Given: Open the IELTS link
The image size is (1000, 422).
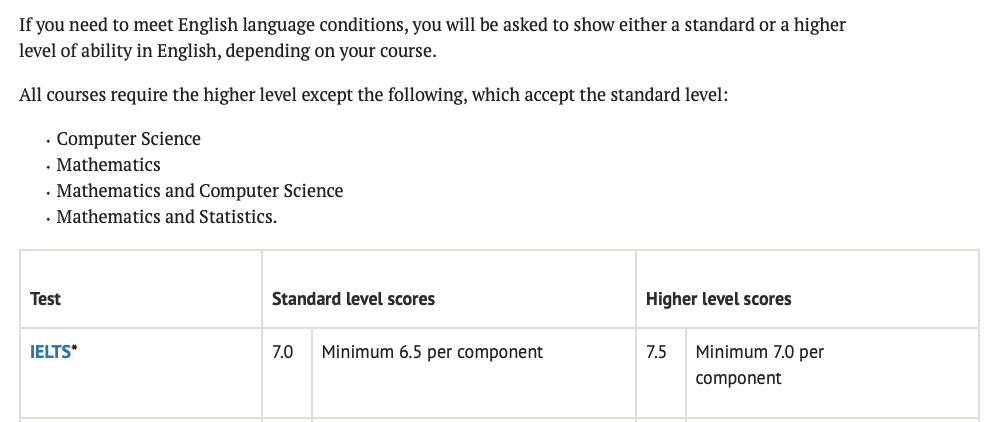Looking at the screenshot, I should click(x=50, y=352).
